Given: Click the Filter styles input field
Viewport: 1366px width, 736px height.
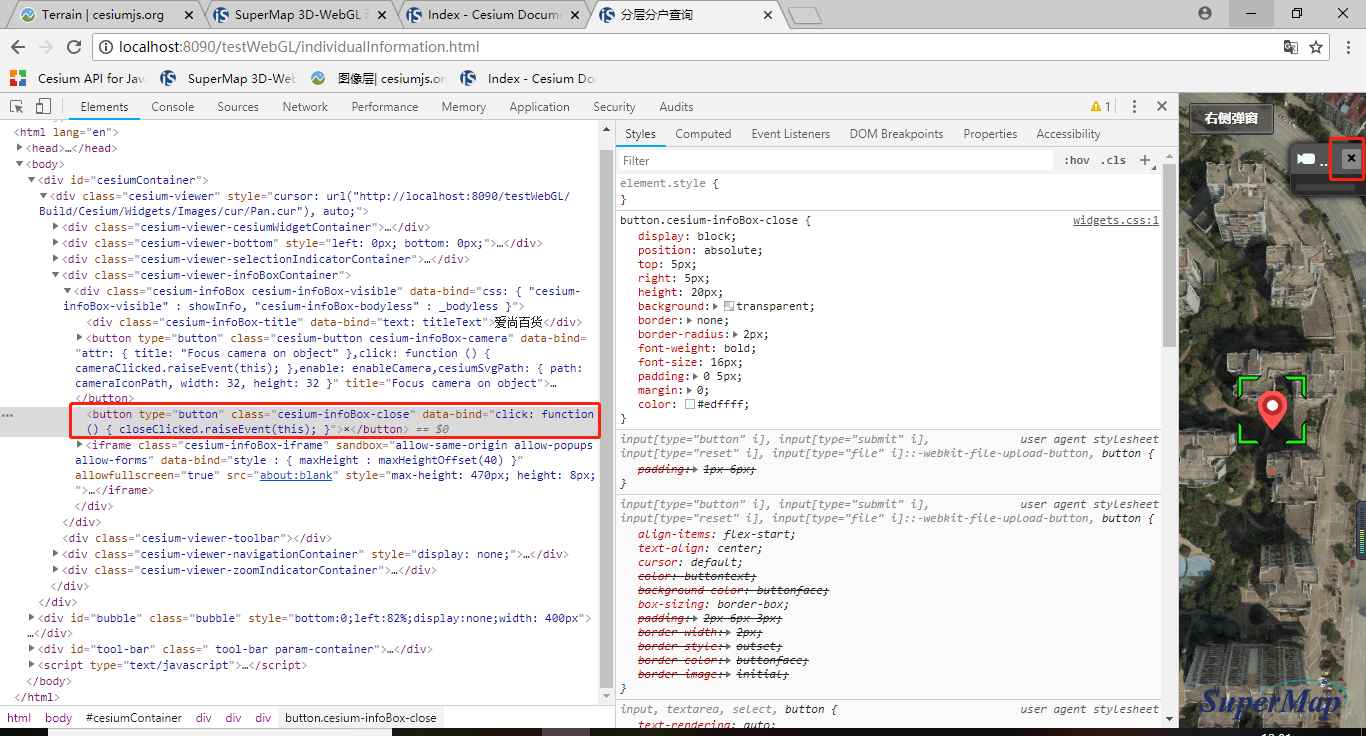Looking at the screenshot, I should tap(835, 160).
